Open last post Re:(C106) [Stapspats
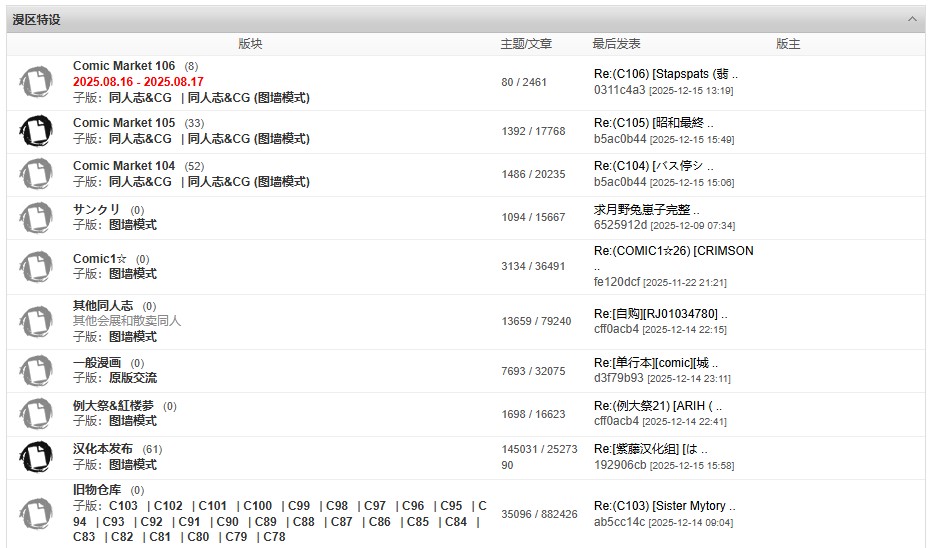Image resolution: width=931 pixels, height=548 pixels. 665,74
